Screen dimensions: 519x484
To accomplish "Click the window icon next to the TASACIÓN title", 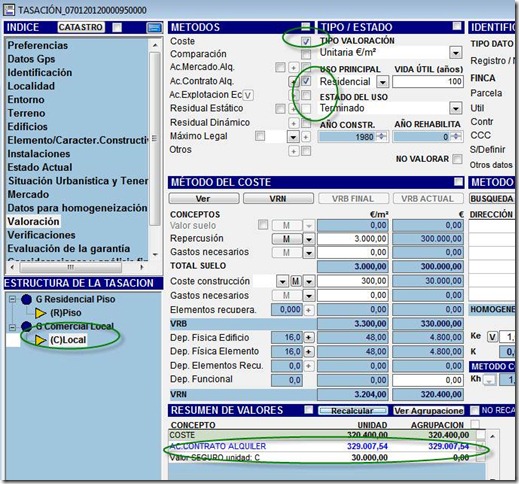I will [9, 10].
